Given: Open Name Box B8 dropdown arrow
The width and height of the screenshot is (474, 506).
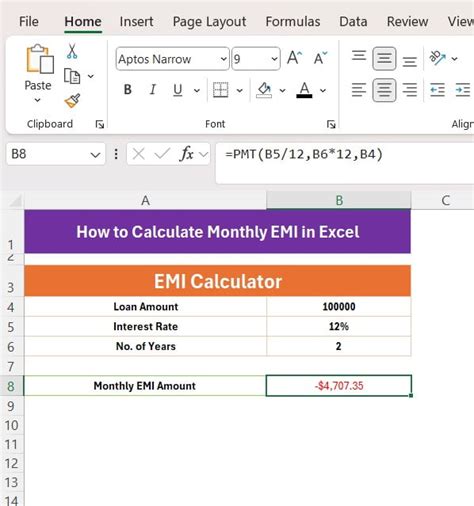Looking at the screenshot, I should 95,155.
